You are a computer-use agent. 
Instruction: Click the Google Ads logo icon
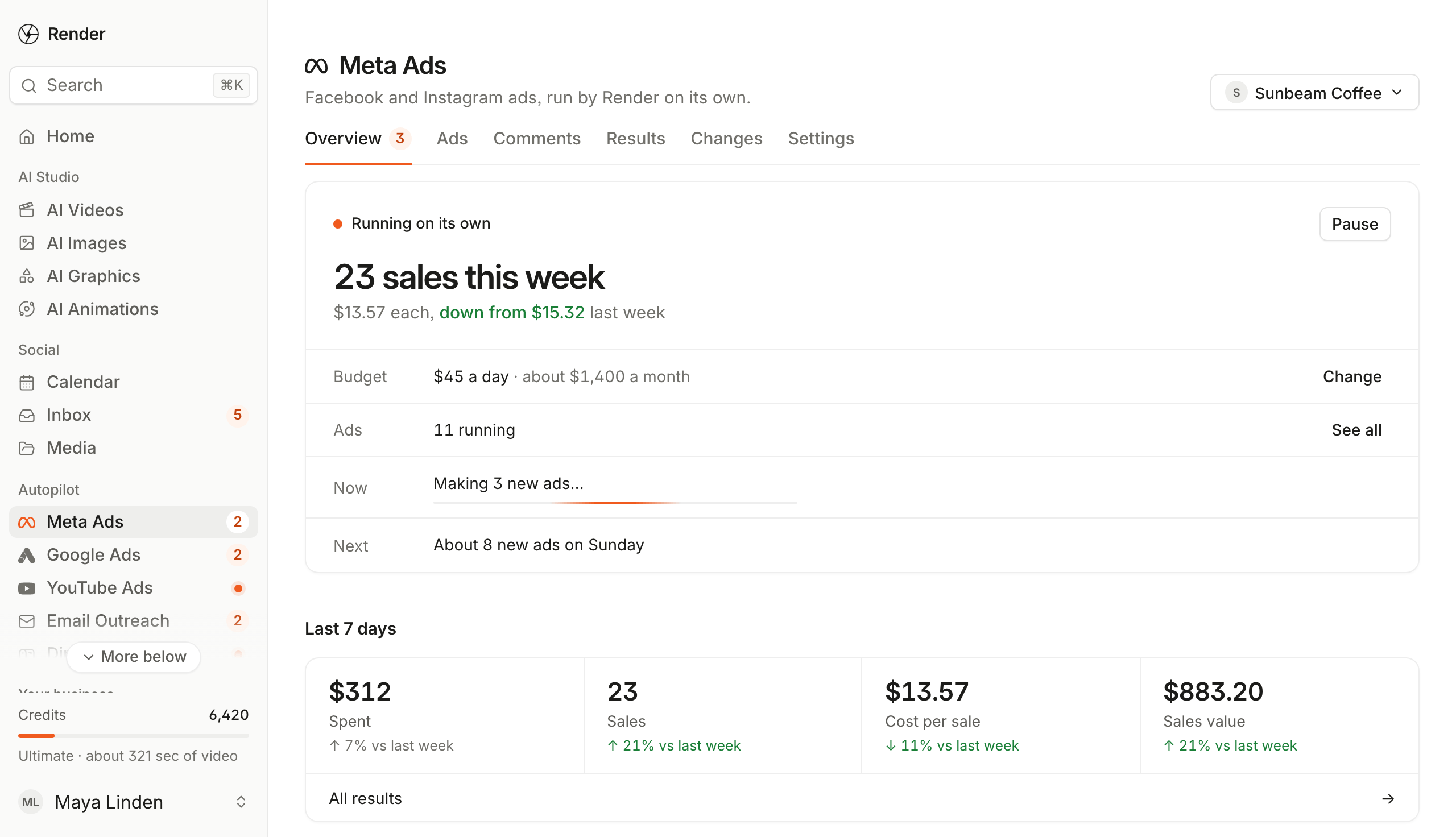tap(26, 556)
